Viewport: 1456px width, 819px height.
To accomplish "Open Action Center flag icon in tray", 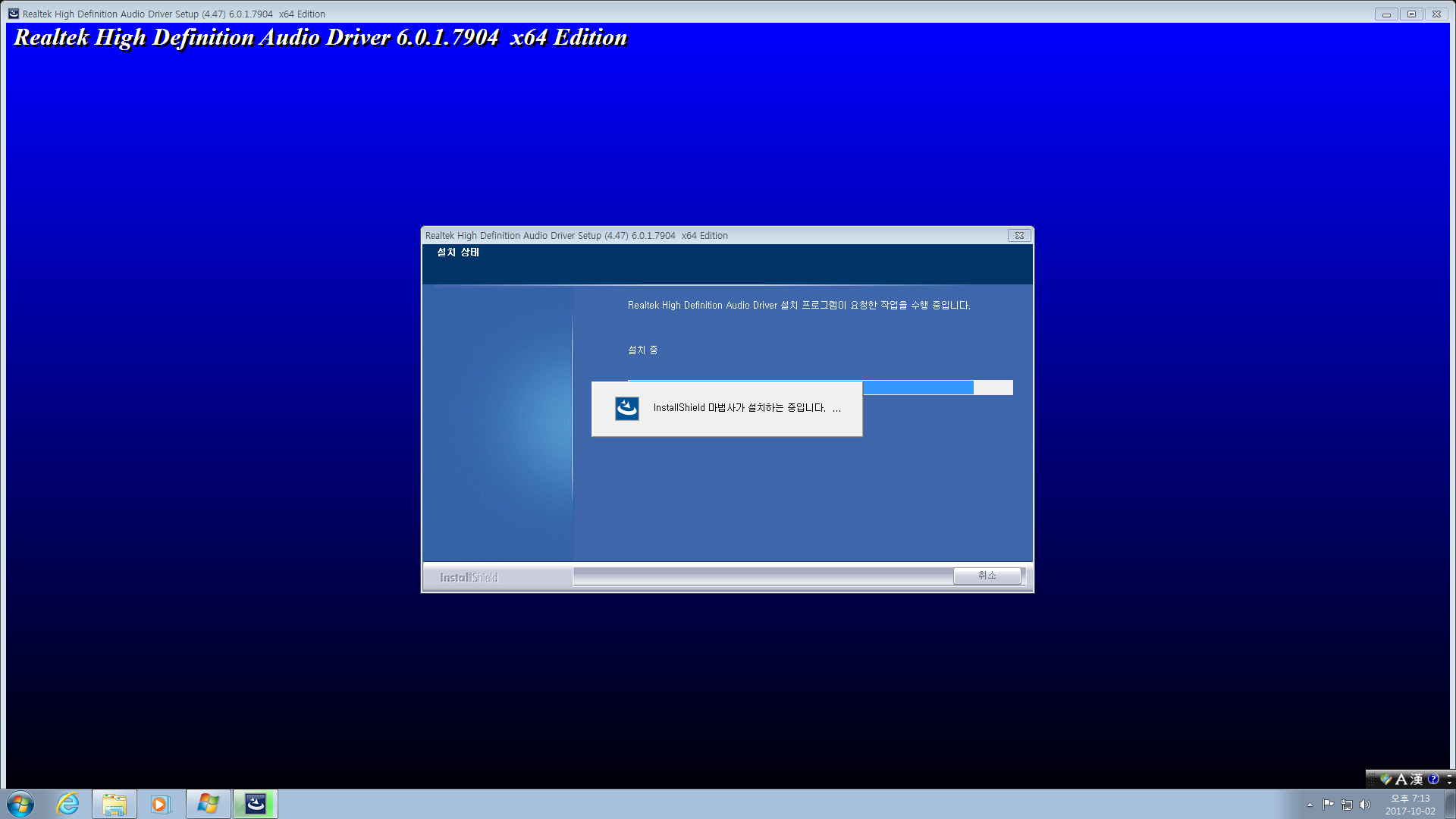I will 1328,805.
